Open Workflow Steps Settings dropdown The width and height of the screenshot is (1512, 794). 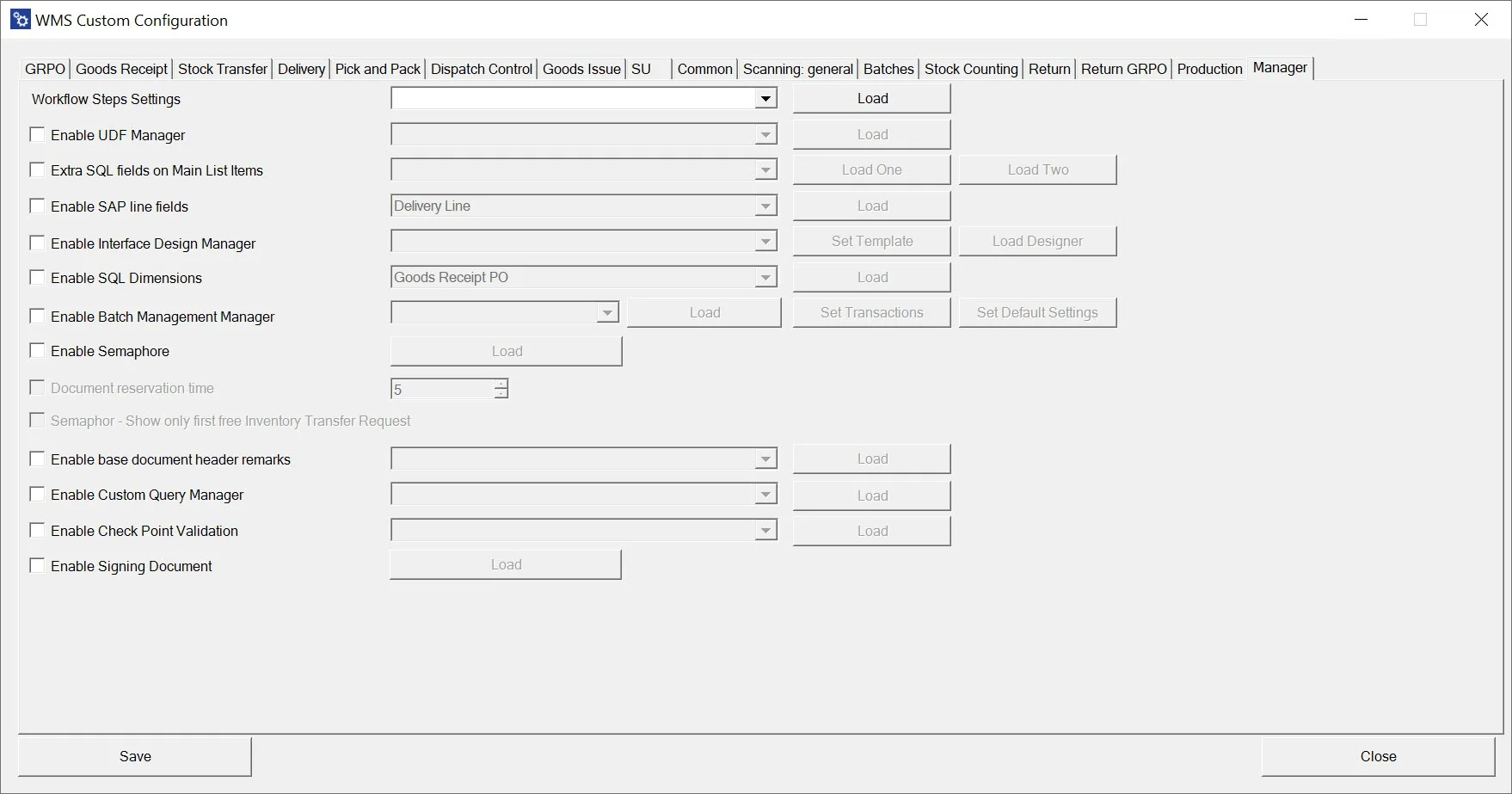click(765, 99)
